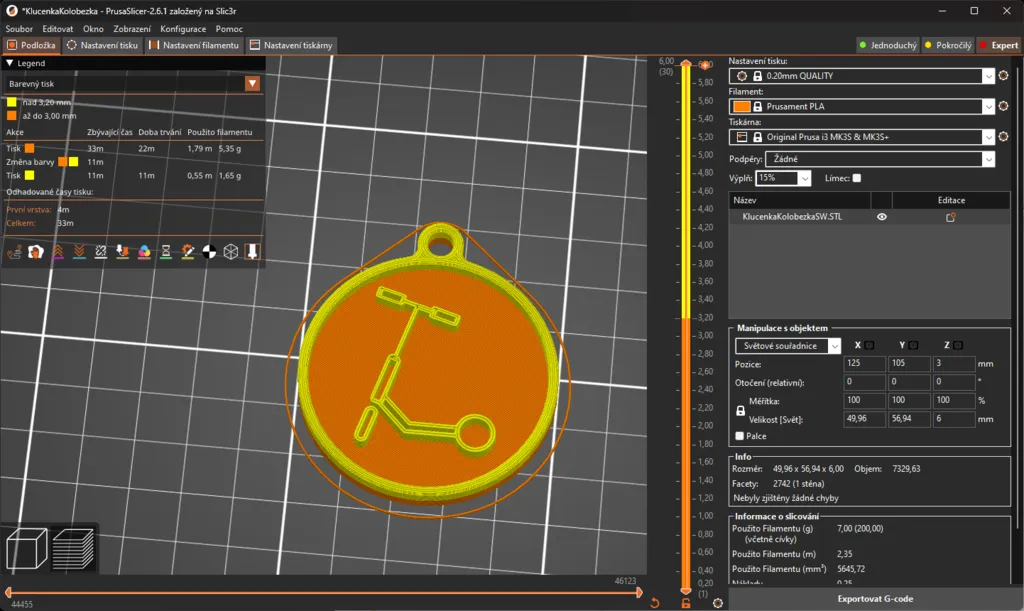
Task: Expand the Barevný tisk view type dropdown
Action: pyautogui.click(x=252, y=84)
